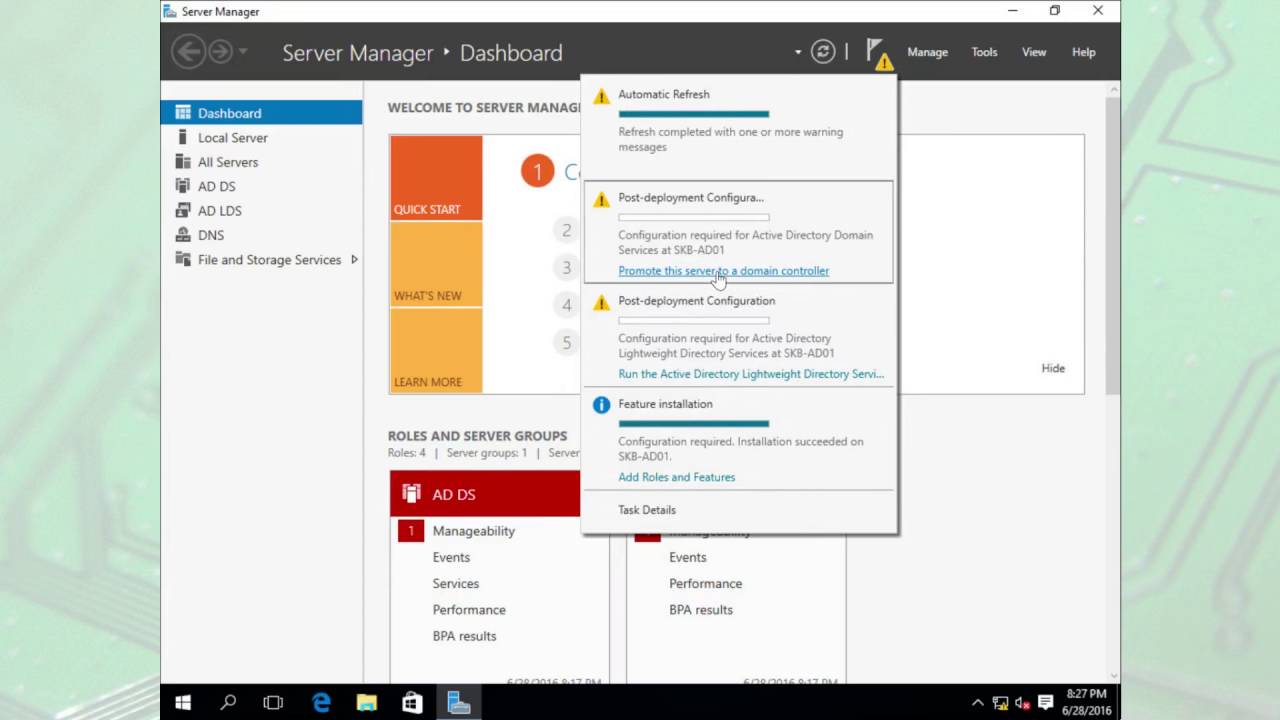Select the WHAT'S NEW tile
Image resolution: width=1280 pixels, height=720 pixels.
[436, 264]
